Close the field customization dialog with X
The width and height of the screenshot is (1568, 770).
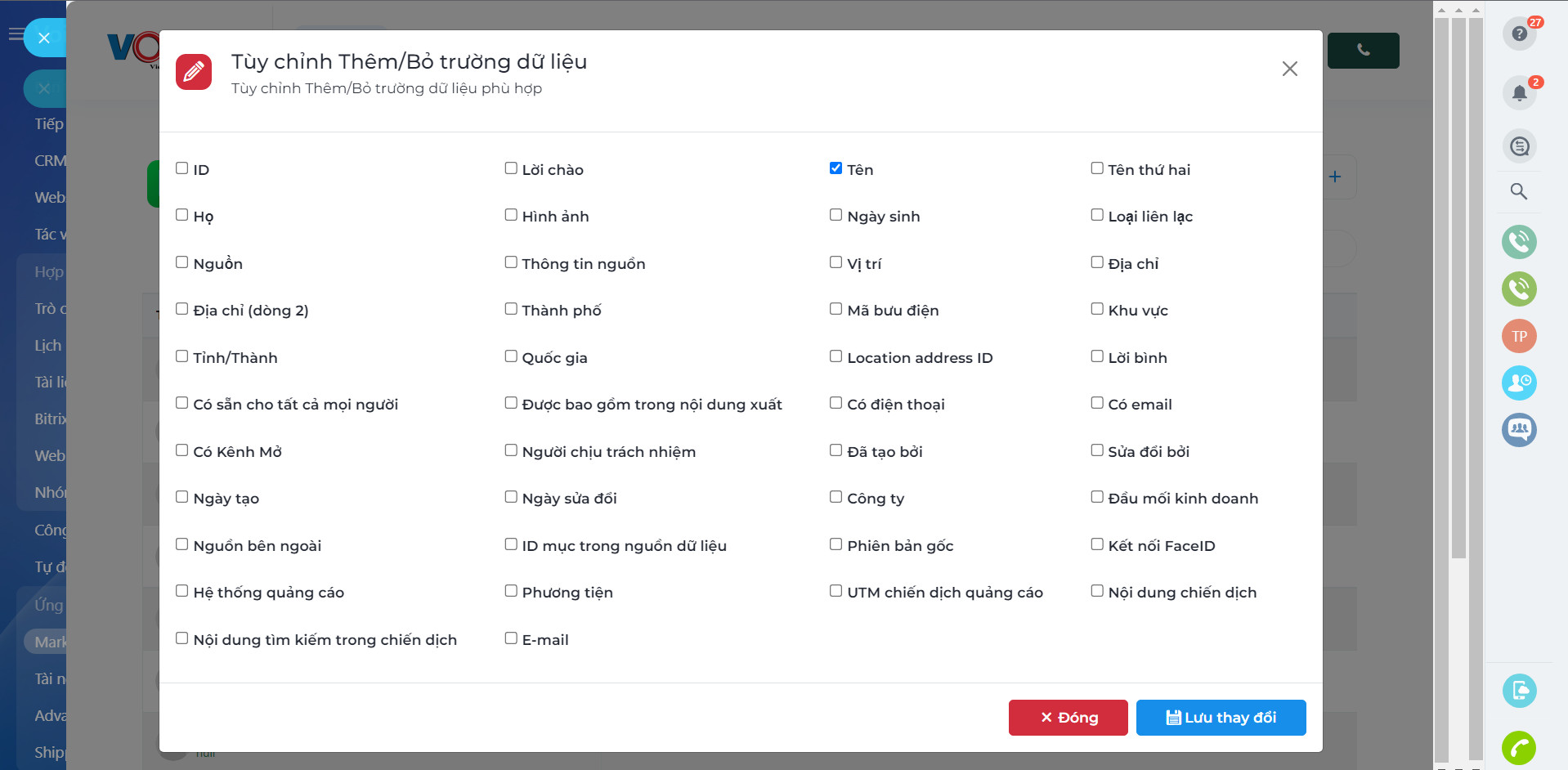point(1289,69)
